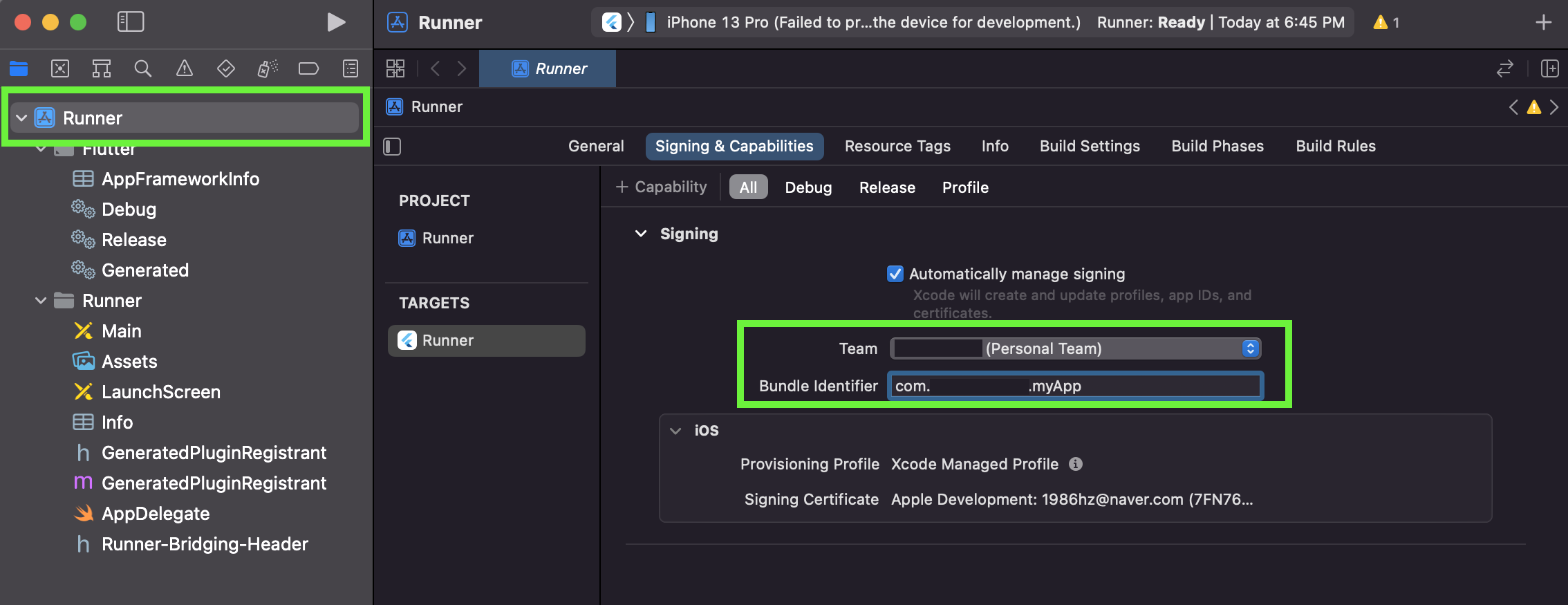Open the Resource Tags tab
The height and width of the screenshot is (605, 1568).
pos(897,147)
